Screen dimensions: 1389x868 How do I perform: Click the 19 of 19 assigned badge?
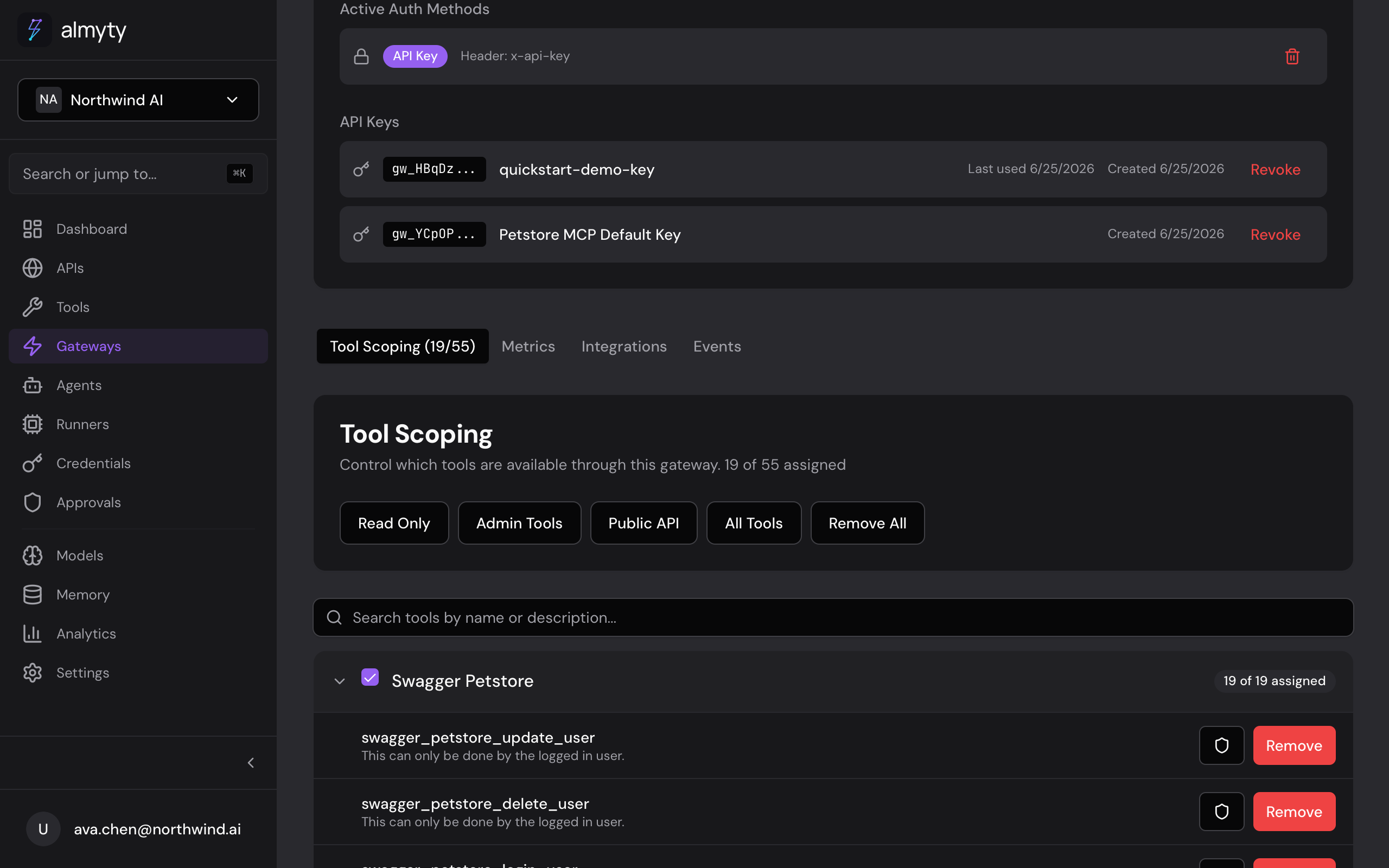tap(1274, 681)
